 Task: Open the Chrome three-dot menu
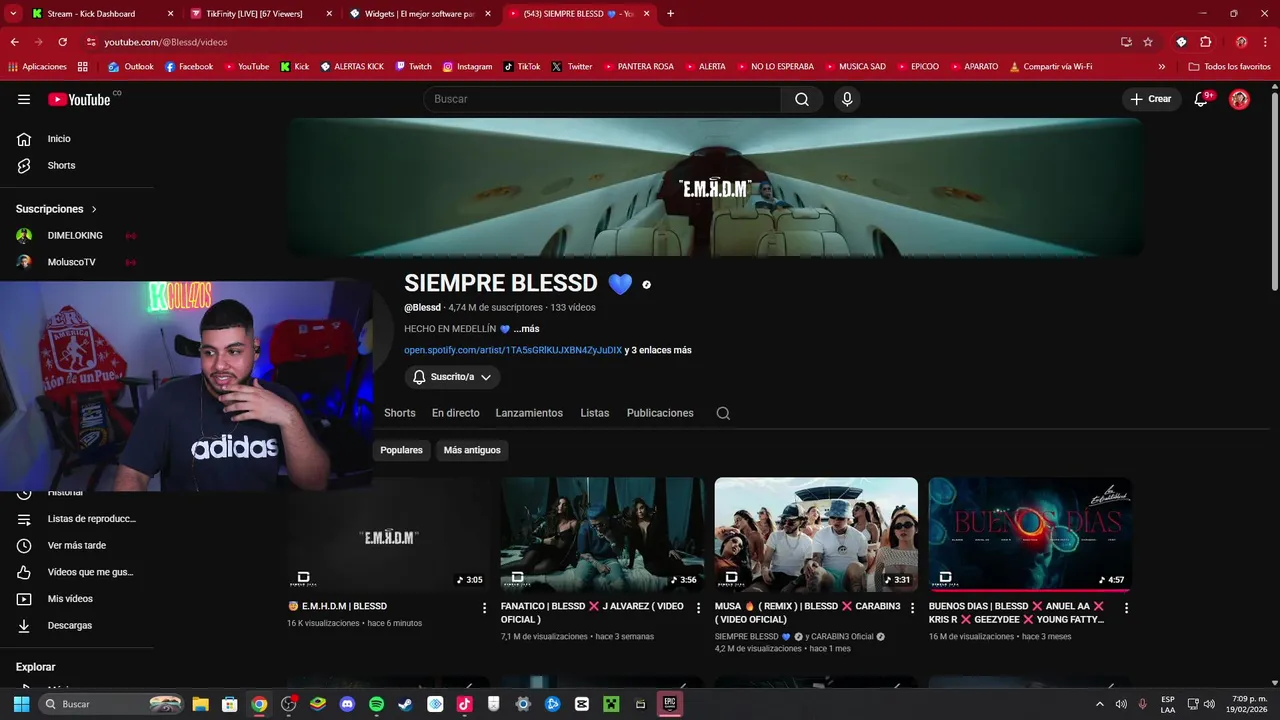[1266, 42]
